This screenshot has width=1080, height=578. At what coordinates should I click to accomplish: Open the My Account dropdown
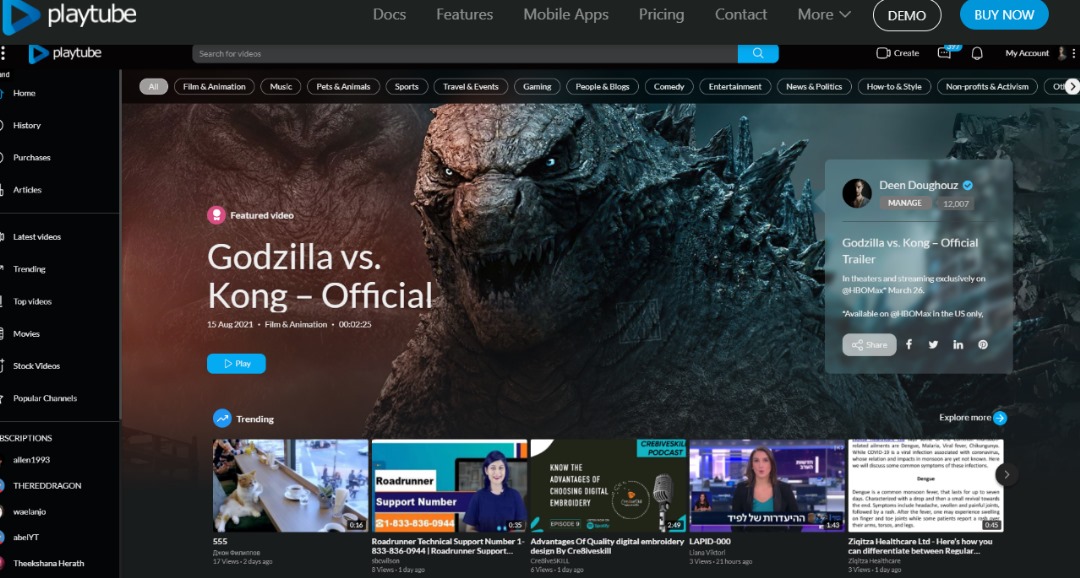(x=1027, y=54)
